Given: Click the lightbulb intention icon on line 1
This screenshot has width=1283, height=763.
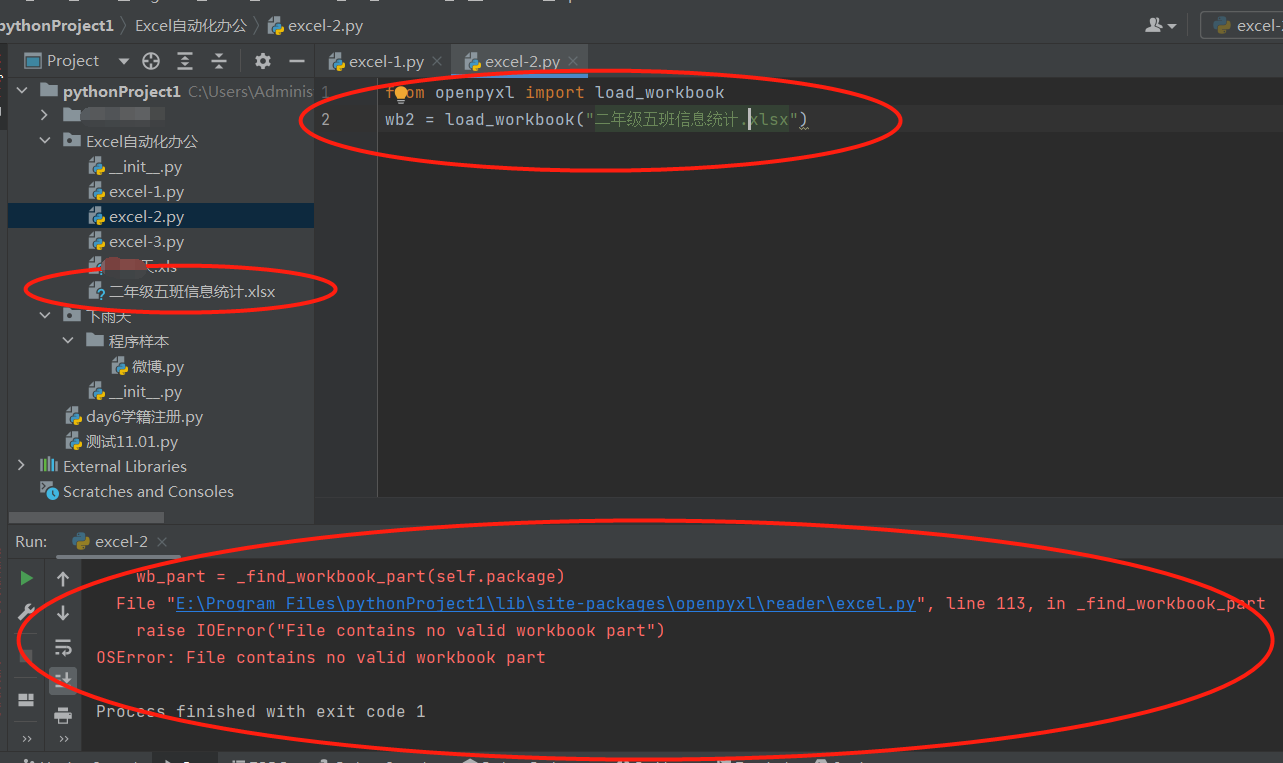Looking at the screenshot, I should (401, 94).
